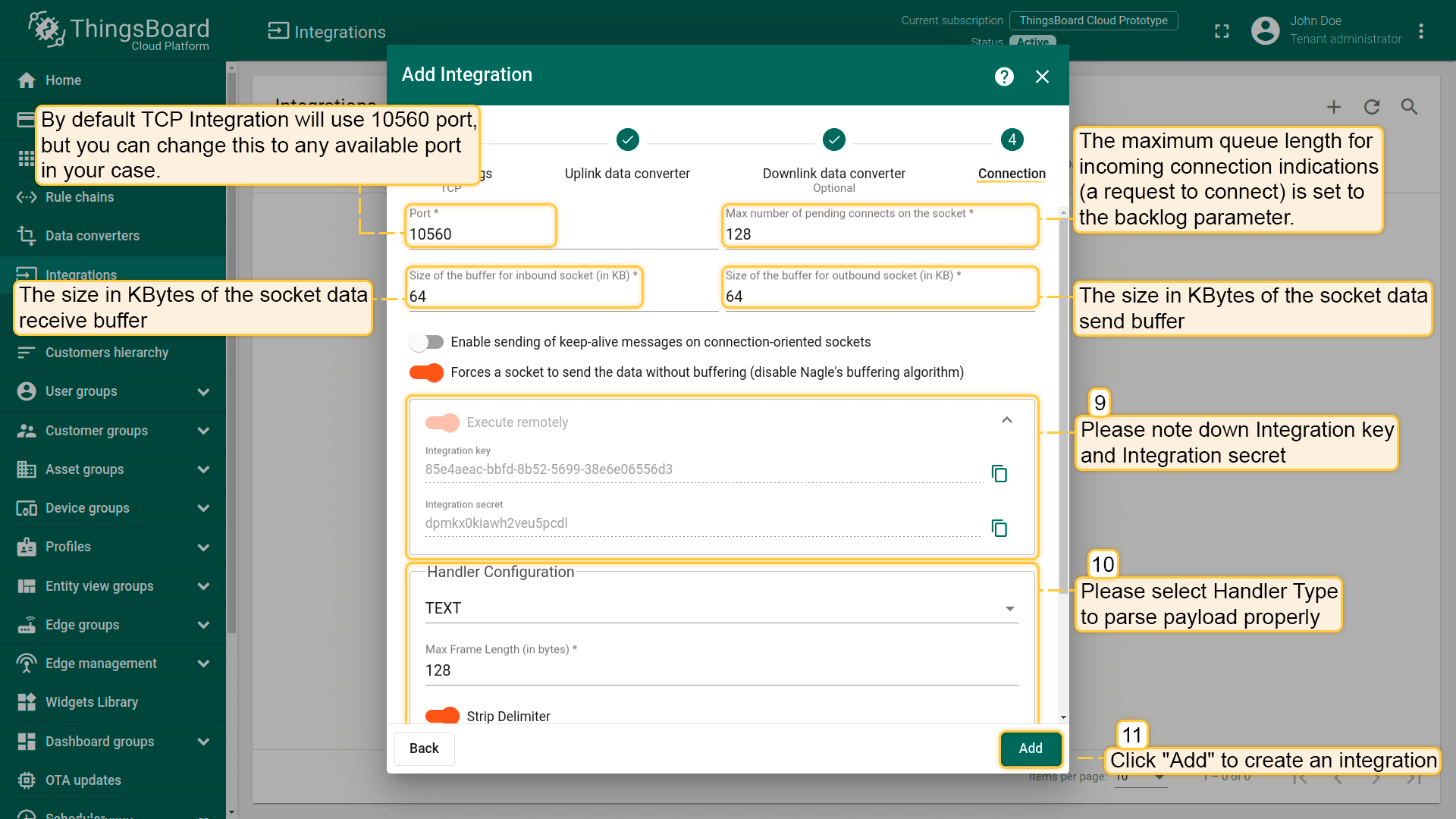
Task: Go to Downlink data converter step
Action: click(x=834, y=159)
